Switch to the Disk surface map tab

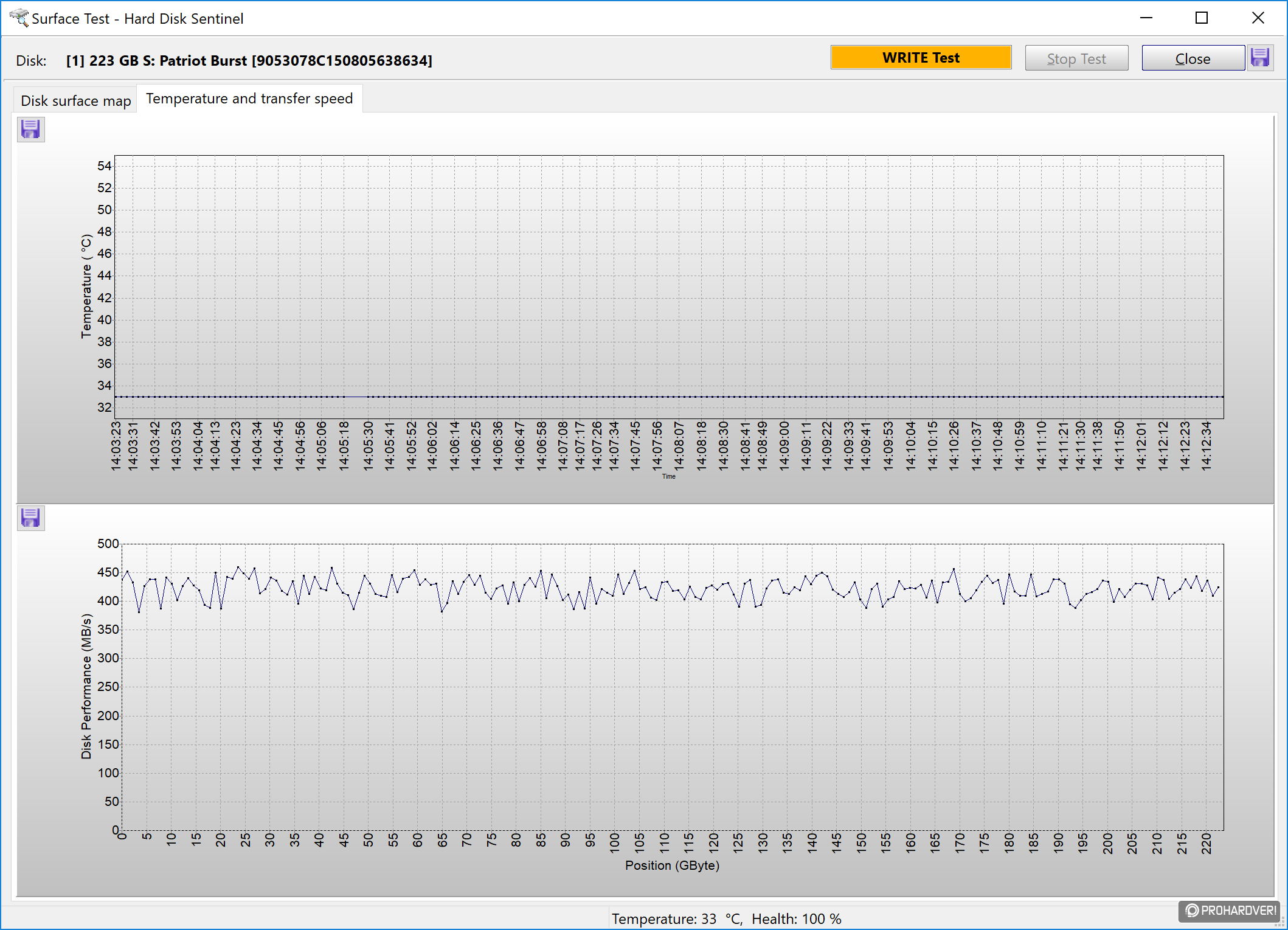75,100
